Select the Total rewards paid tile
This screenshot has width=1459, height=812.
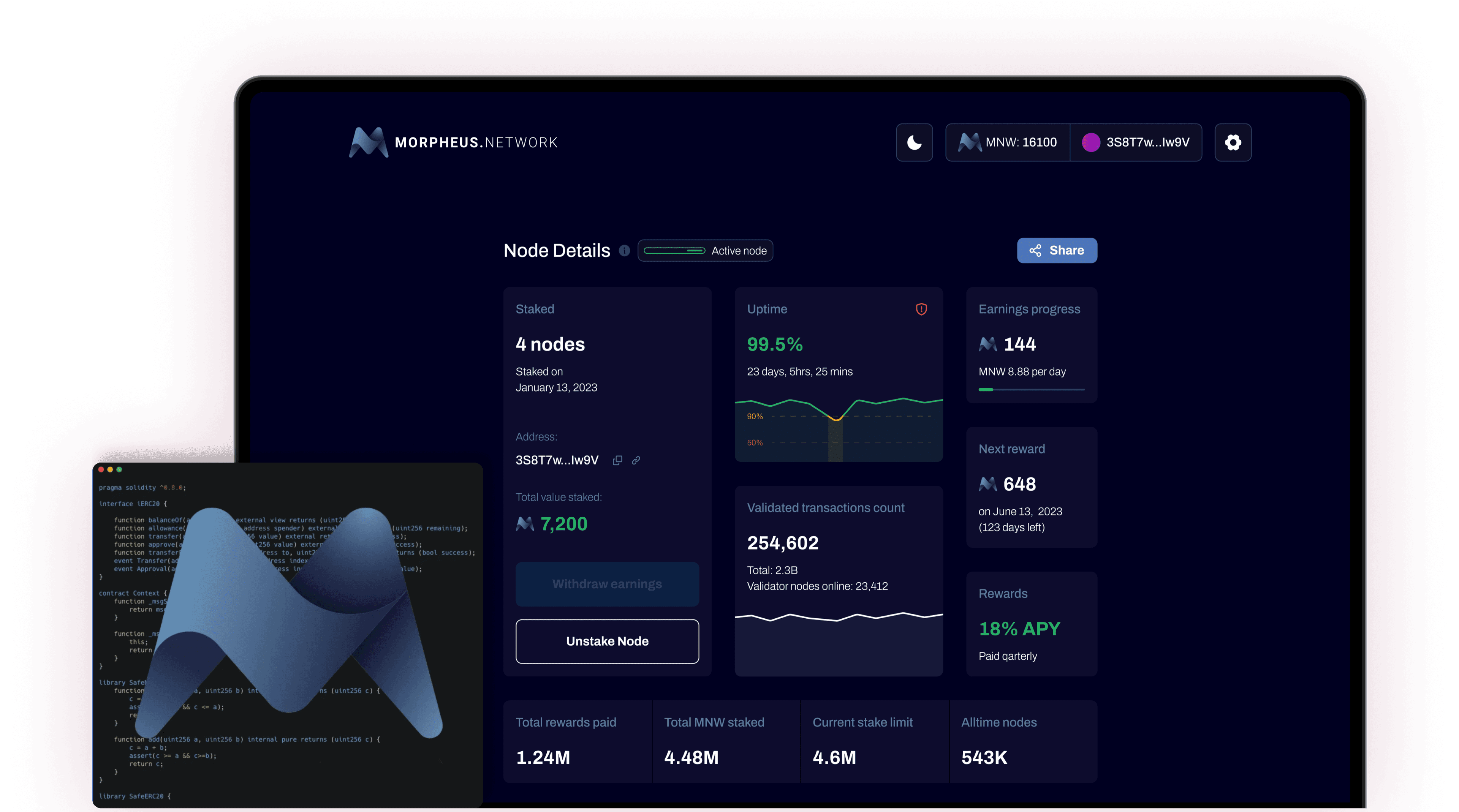tap(577, 741)
